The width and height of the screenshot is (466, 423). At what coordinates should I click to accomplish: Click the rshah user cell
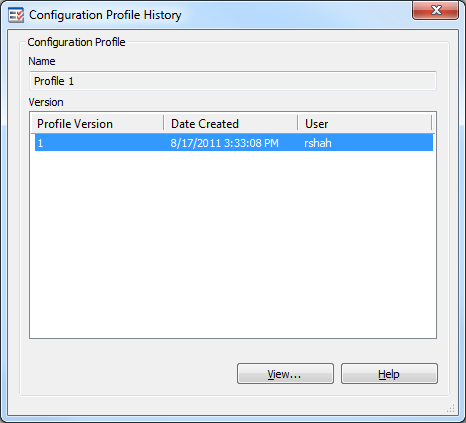coord(318,143)
